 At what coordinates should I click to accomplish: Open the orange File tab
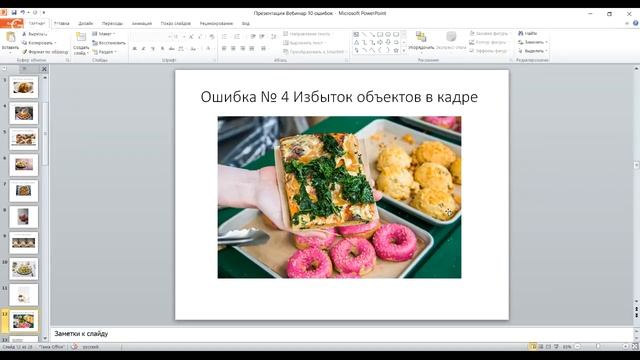click(x=12, y=23)
